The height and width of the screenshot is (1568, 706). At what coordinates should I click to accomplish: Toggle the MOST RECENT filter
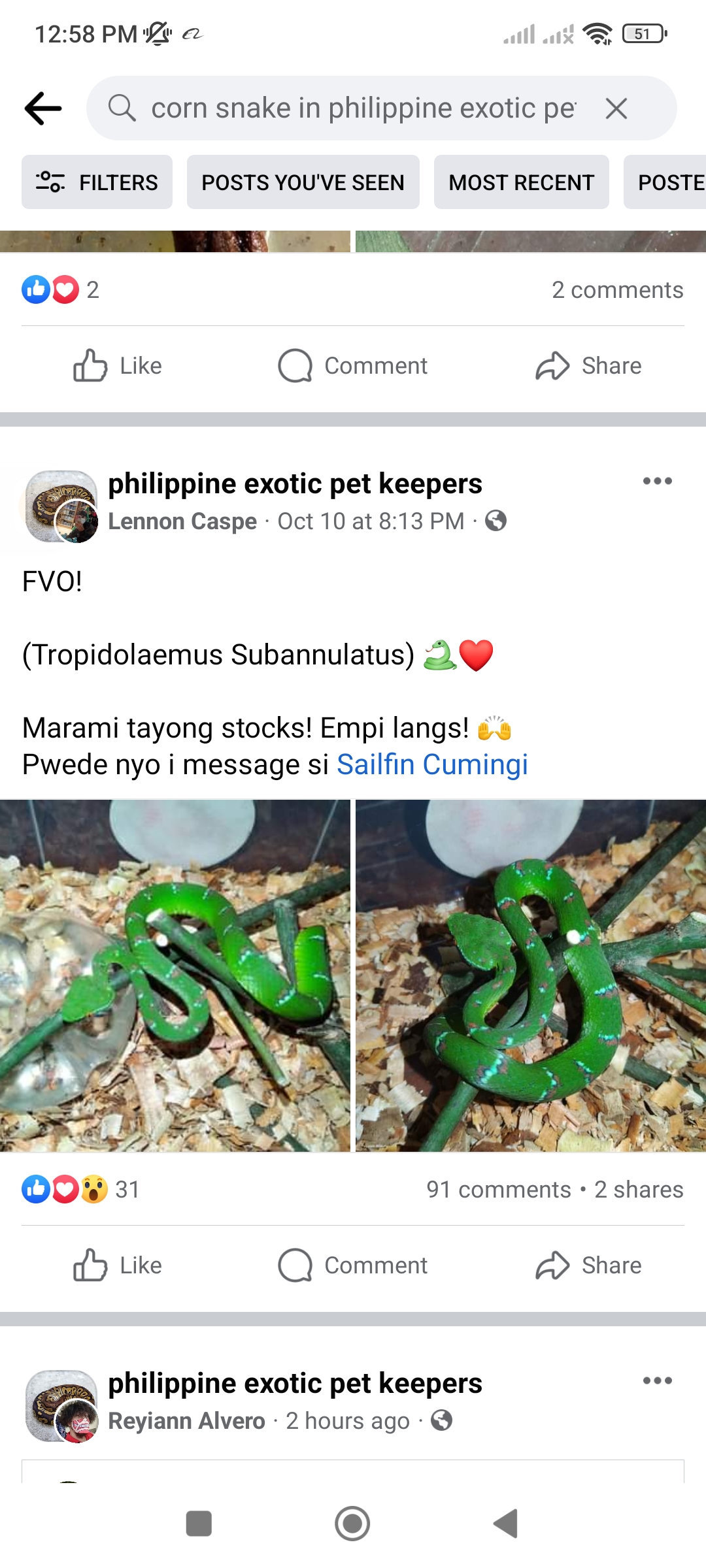tap(521, 182)
